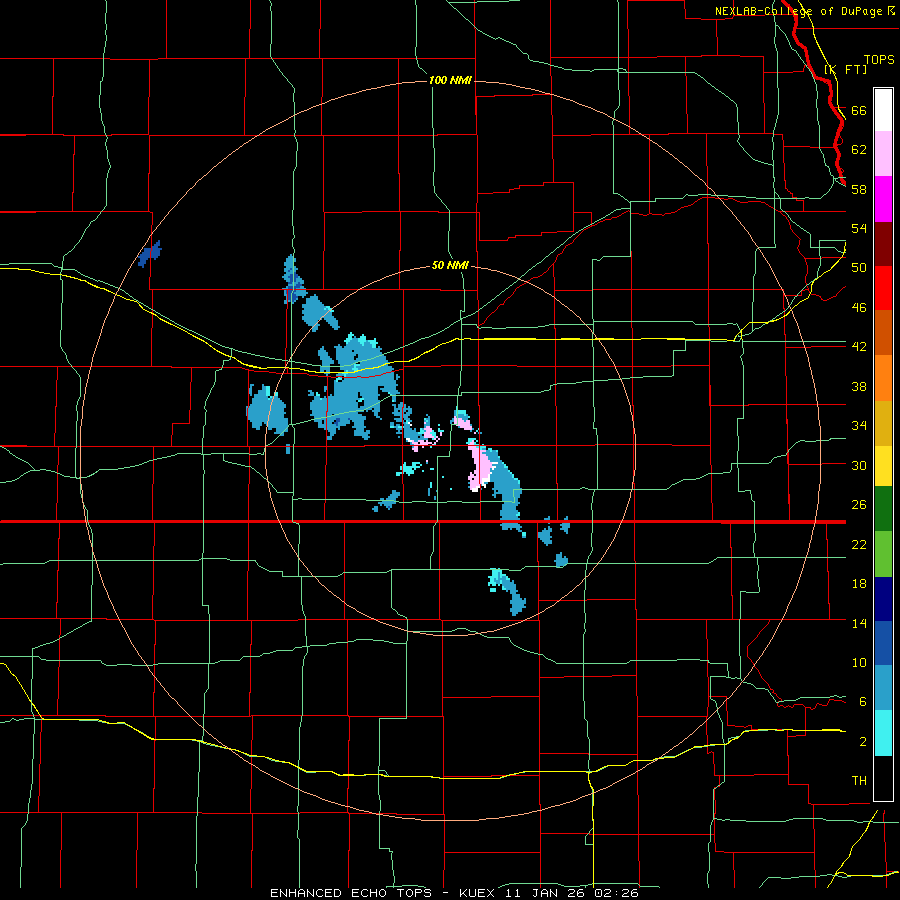The height and width of the screenshot is (900, 900).
Task: Click the 100 NMI range ring label
Action: point(450,80)
